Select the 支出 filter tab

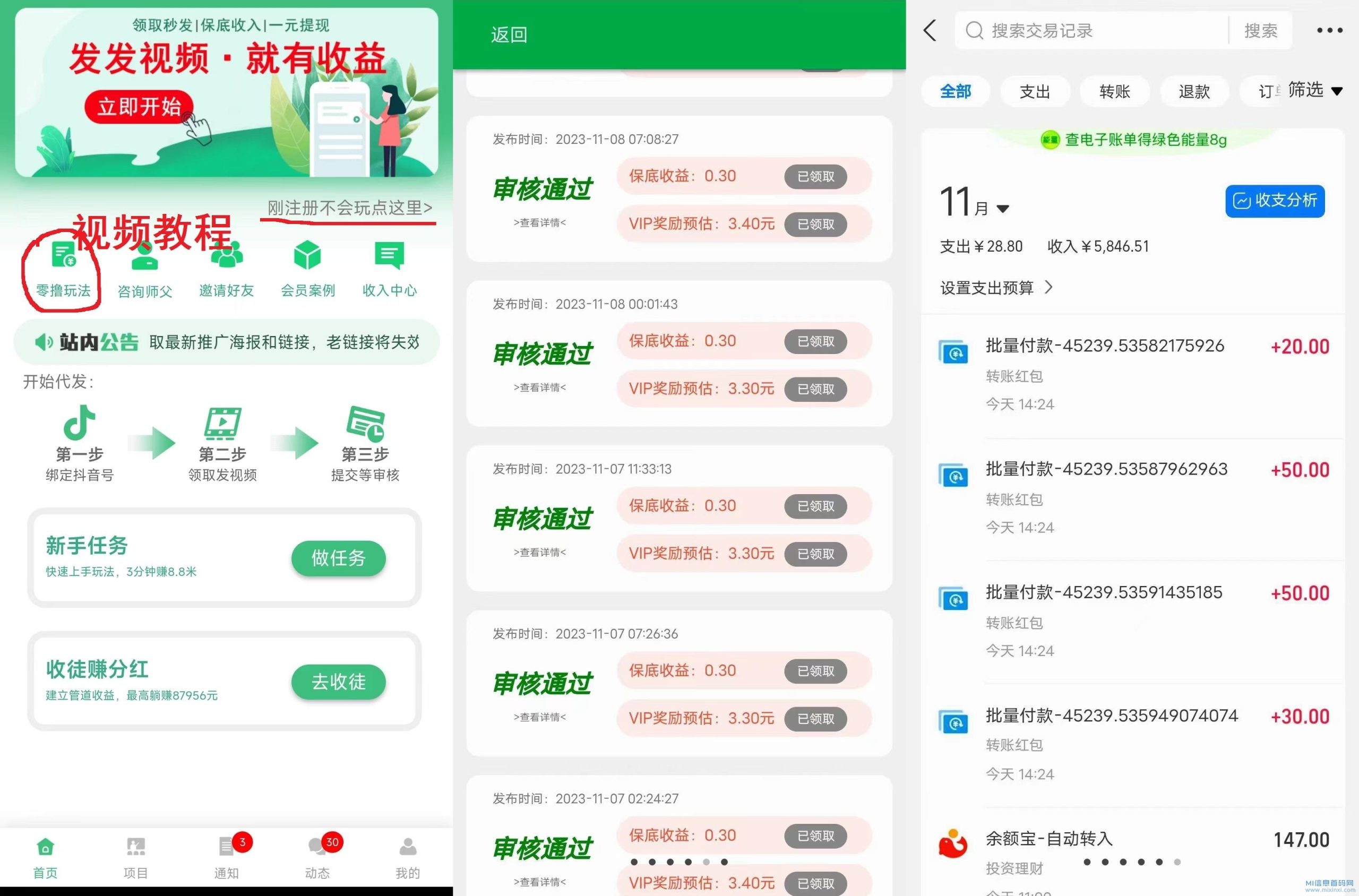[1035, 91]
